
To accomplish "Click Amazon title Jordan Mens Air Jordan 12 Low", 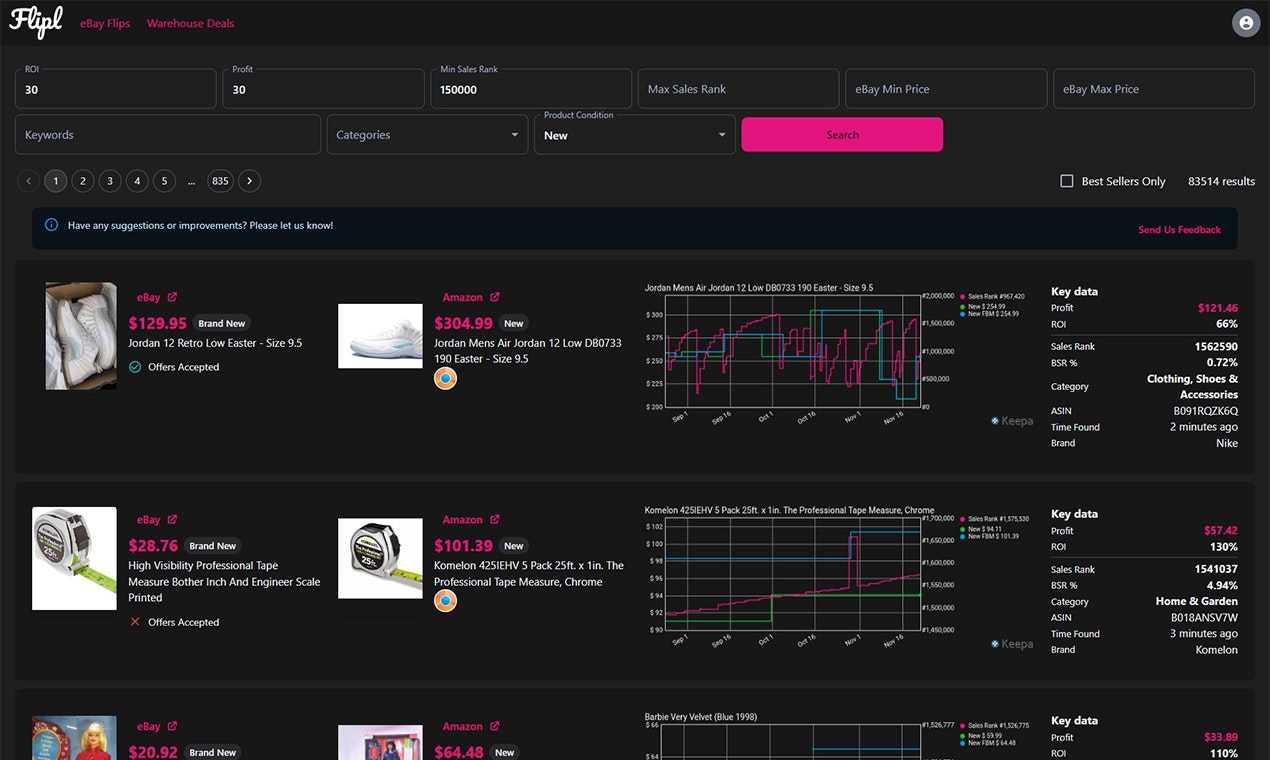I will point(528,351).
